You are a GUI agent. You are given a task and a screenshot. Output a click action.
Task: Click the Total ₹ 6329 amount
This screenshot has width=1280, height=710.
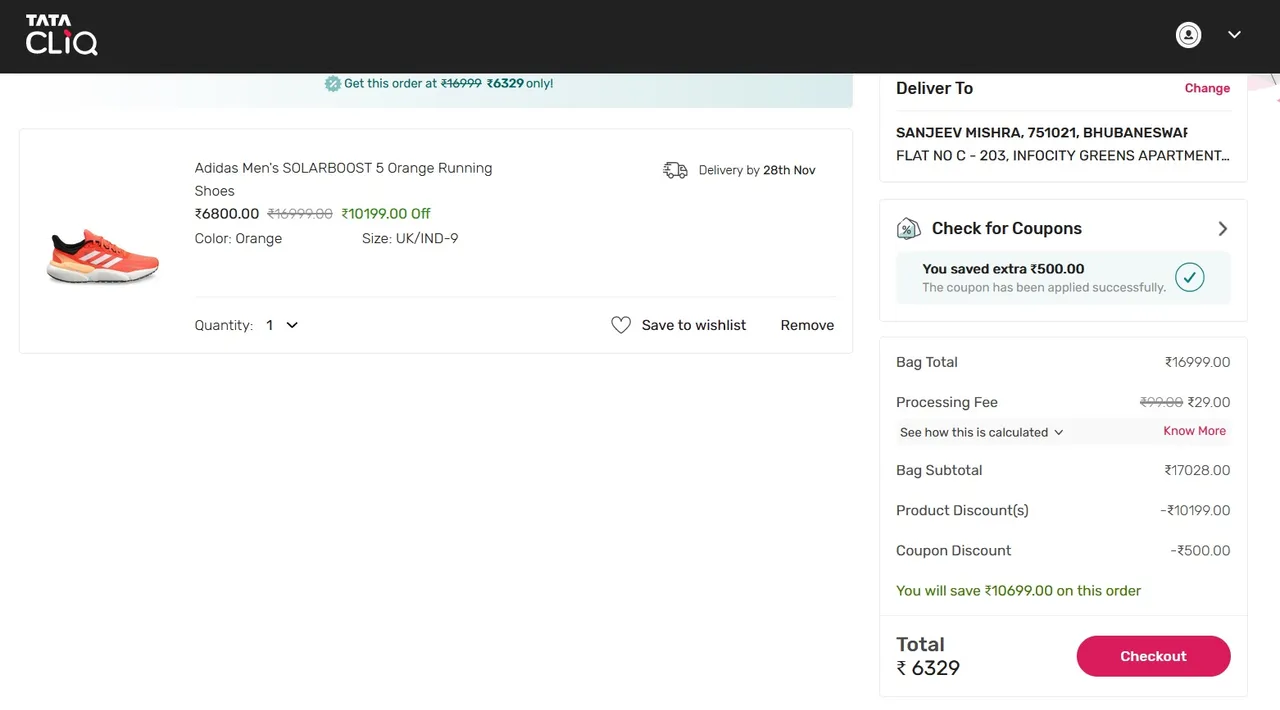pyautogui.click(x=928, y=668)
